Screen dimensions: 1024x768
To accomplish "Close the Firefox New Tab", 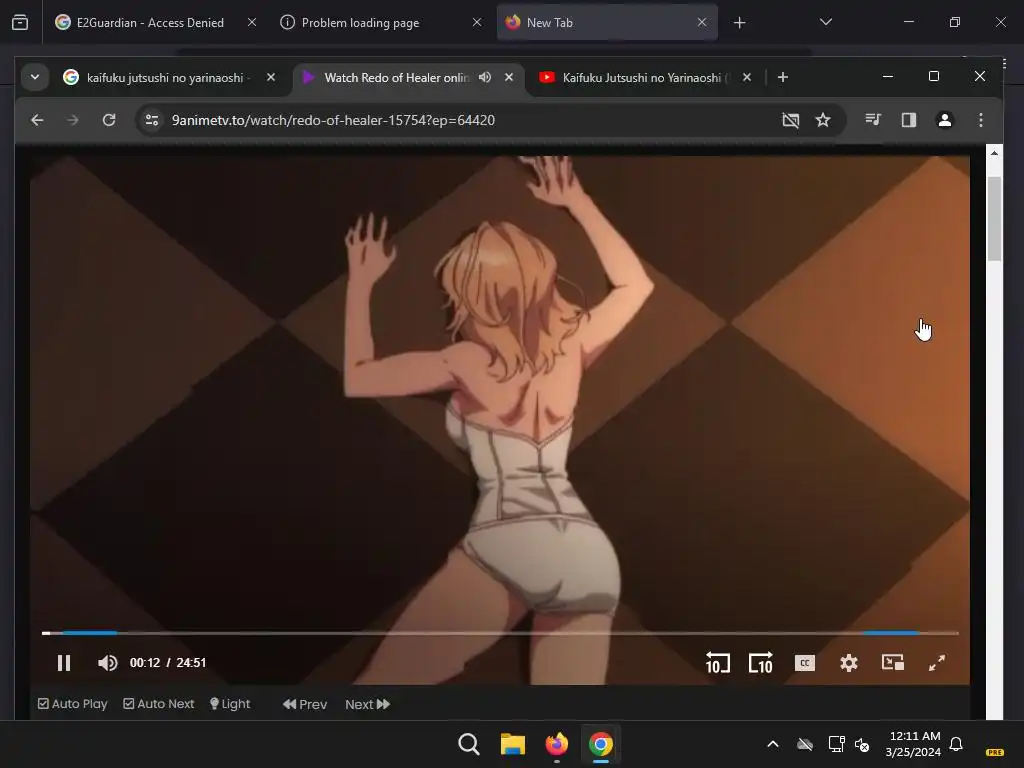I will tap(701, 22).
